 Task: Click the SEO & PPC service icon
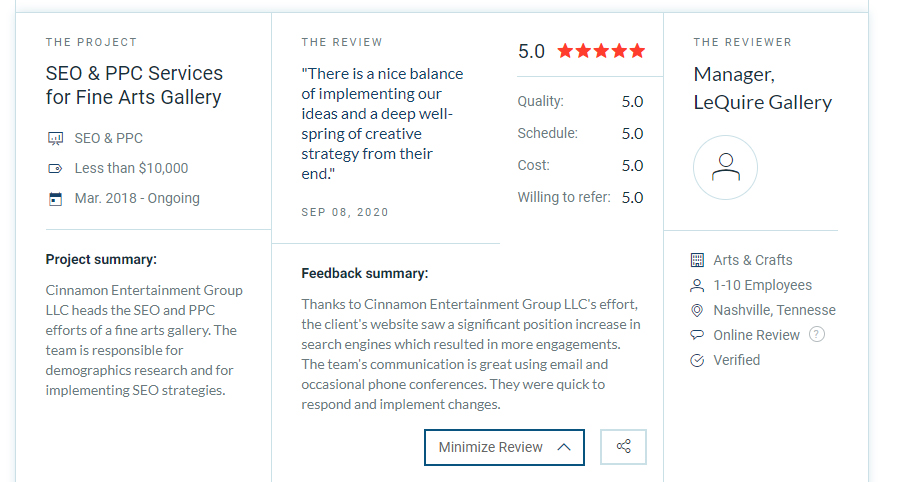click(x=55, y=138)
